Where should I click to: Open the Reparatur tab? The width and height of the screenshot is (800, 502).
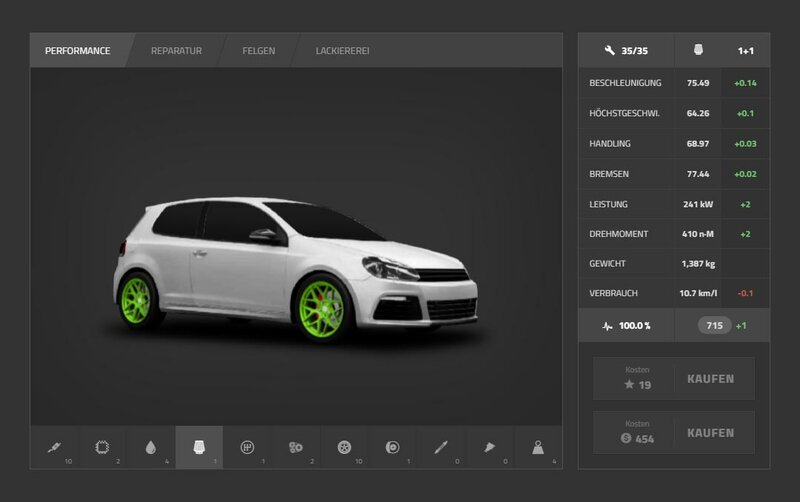click(x=176, y=50)
